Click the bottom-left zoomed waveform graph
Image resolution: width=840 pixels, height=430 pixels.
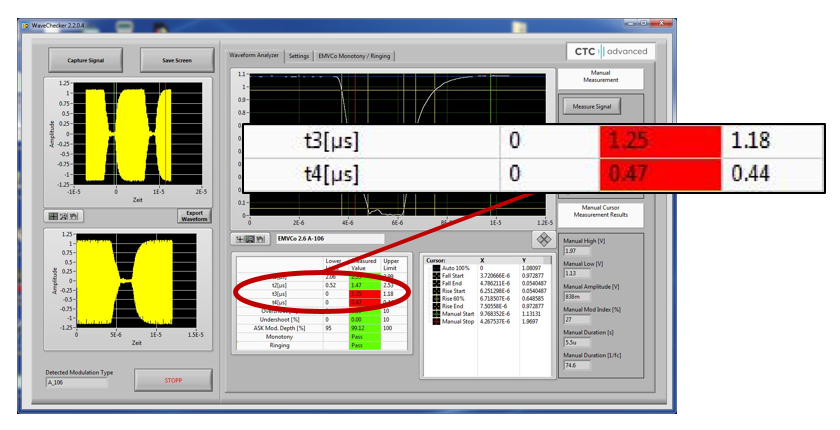pyautogui.click(x=136, y=281)
